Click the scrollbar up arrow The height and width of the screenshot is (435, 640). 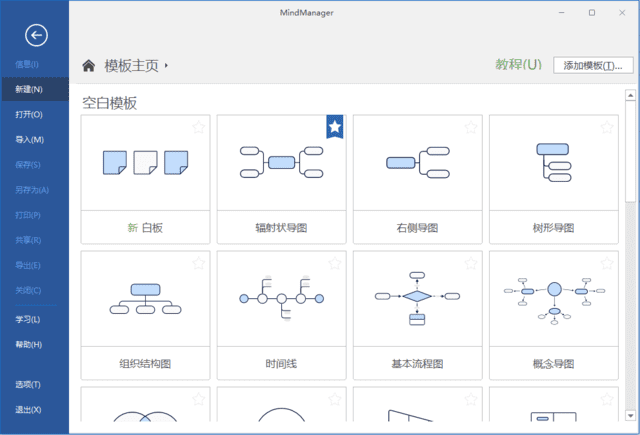click(x=630, y=97)
